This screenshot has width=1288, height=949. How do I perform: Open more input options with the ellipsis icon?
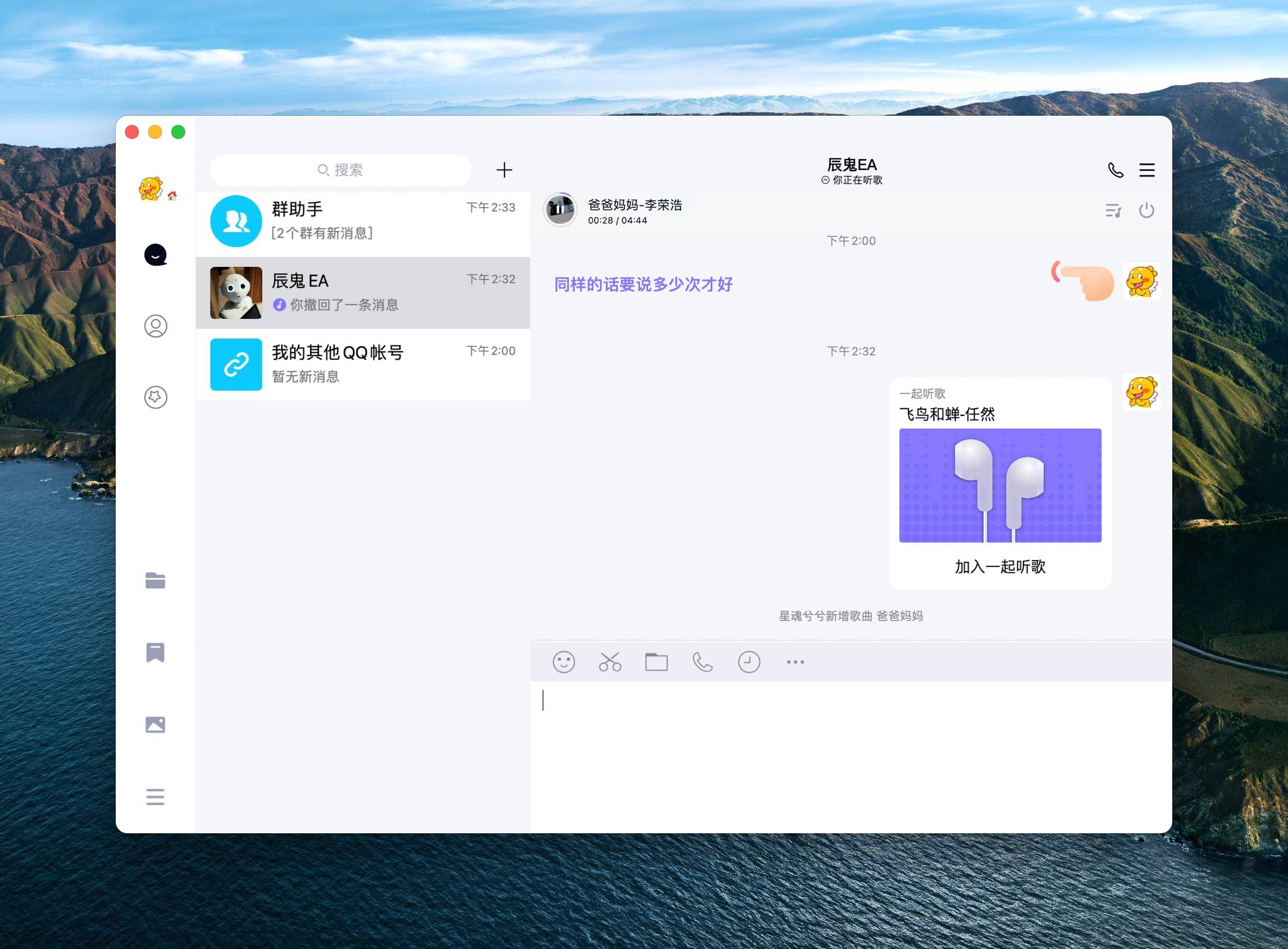click(795, 661)
